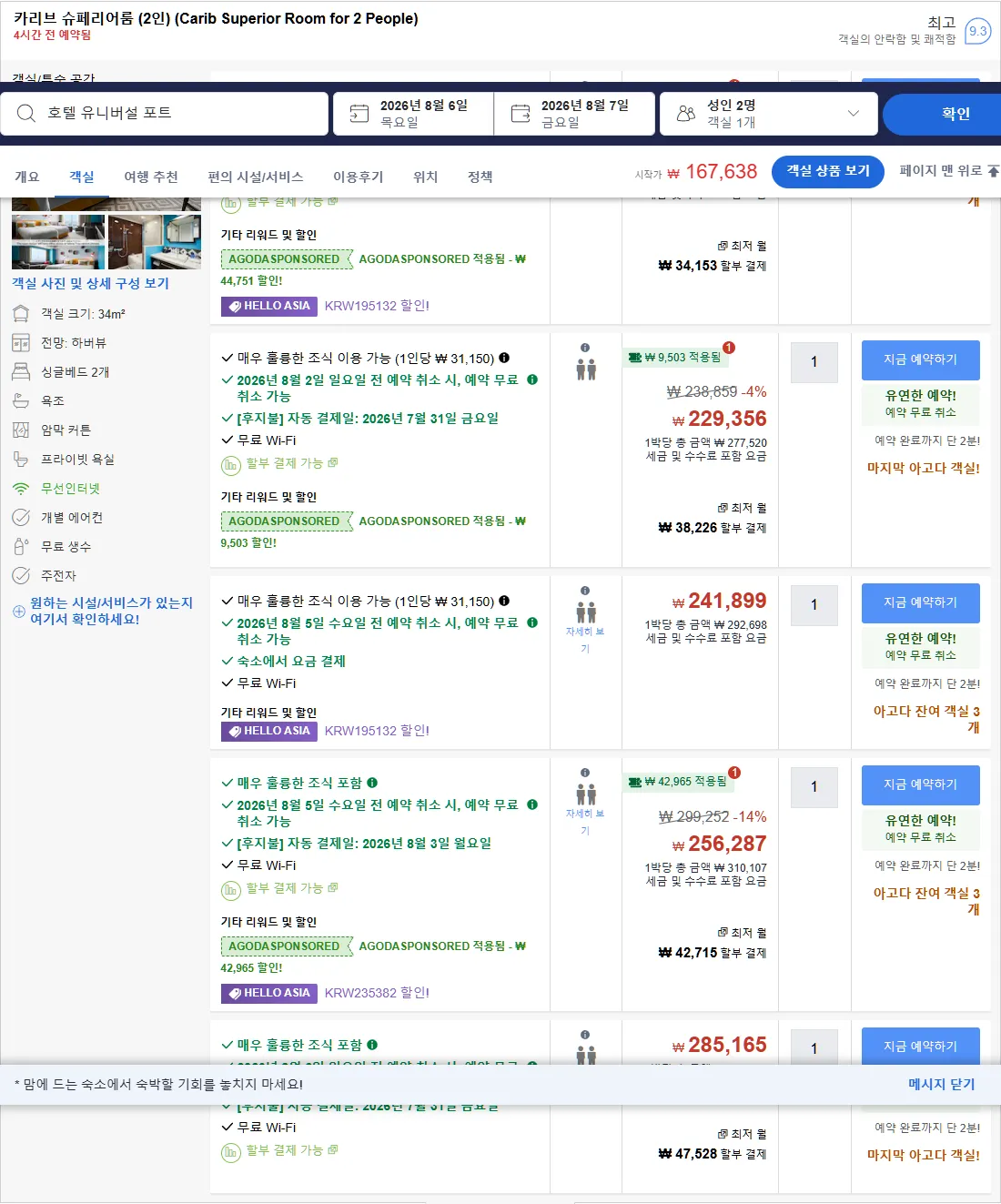Screen dimensions: 1001x1204
Task: Click 최저 월 ₩47,528 할부 결제 link
Action: click(713, 1145)
